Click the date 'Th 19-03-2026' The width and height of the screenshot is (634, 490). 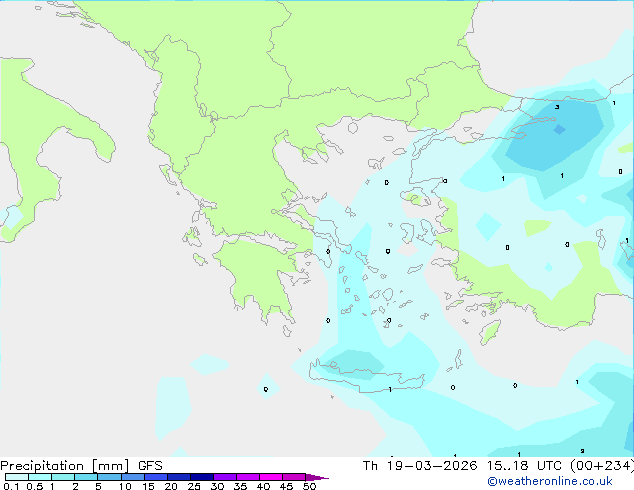420,466
